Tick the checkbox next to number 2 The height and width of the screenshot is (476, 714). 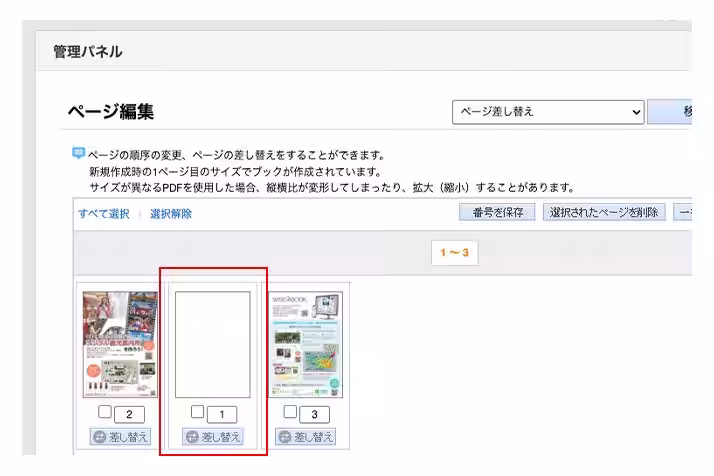click(x=105, y=412)
